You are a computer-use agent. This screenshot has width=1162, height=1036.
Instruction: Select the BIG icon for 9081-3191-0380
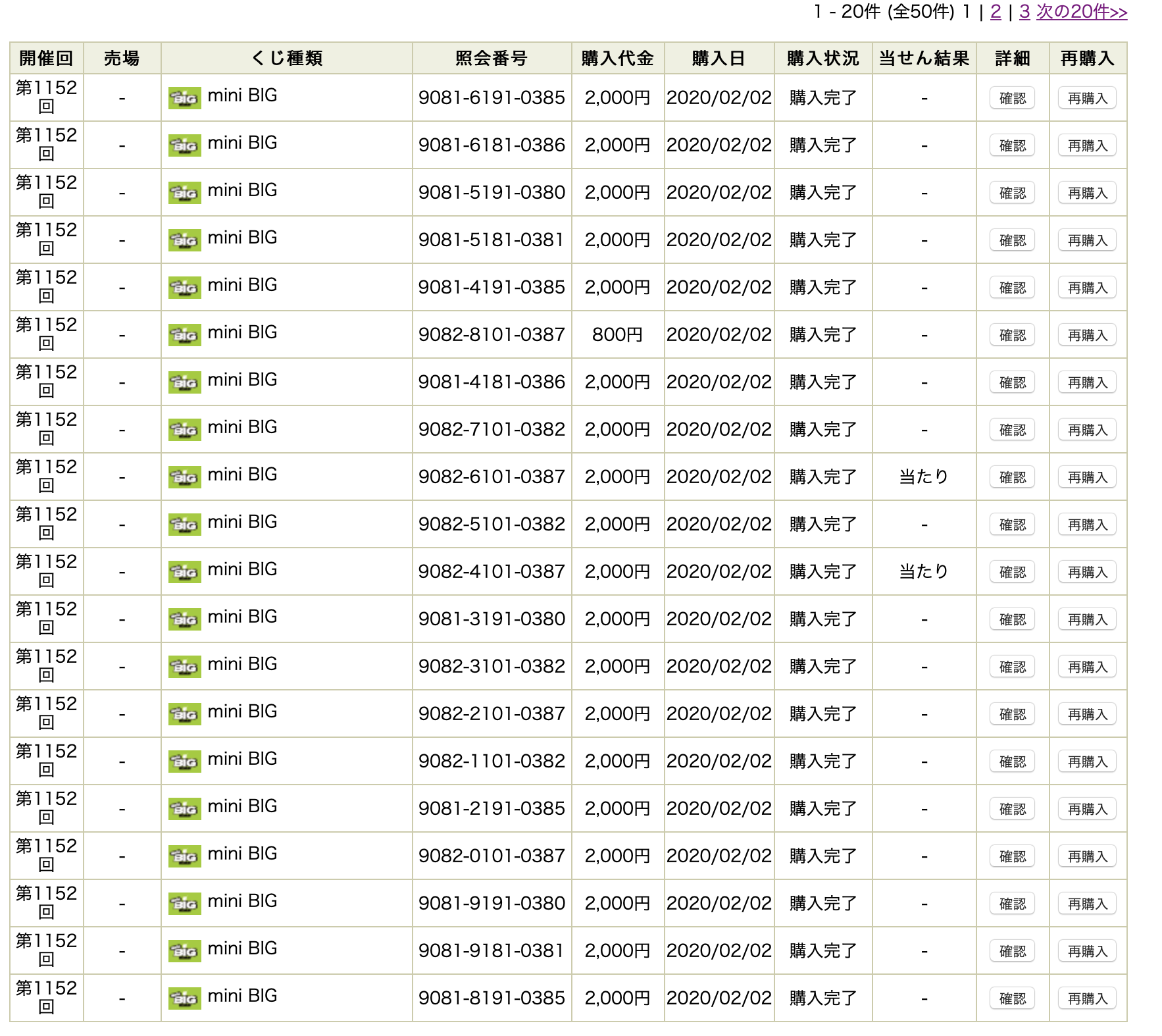(x=184, y=619)
